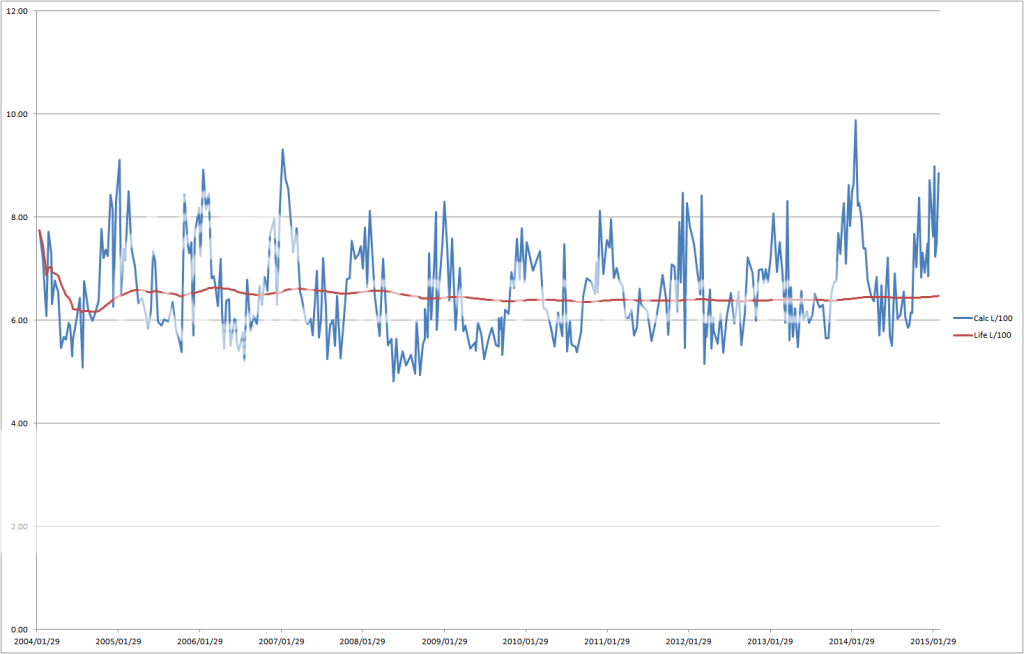Click the highest blue peak near 2014
The image size is (1024, 654).
point(856,121)
